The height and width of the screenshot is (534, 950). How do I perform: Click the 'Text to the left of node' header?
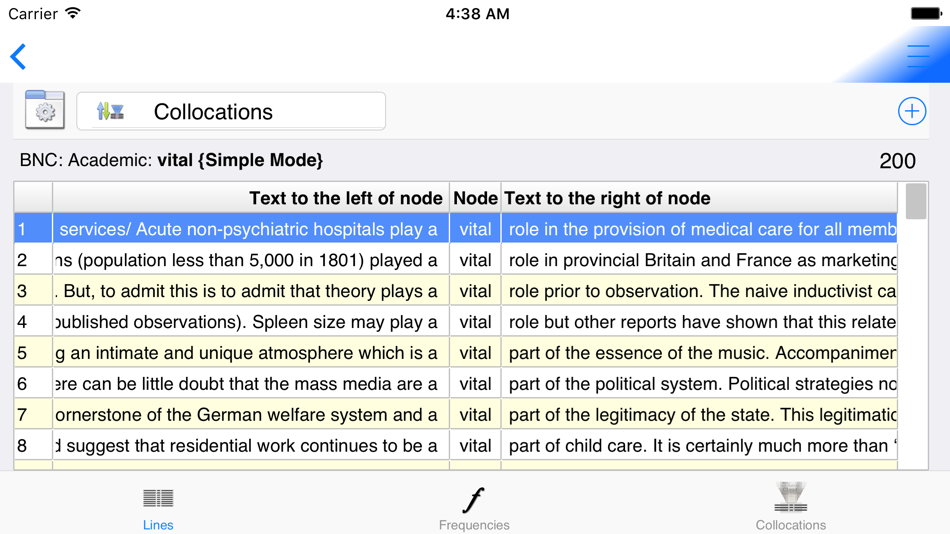pos(251,198)
